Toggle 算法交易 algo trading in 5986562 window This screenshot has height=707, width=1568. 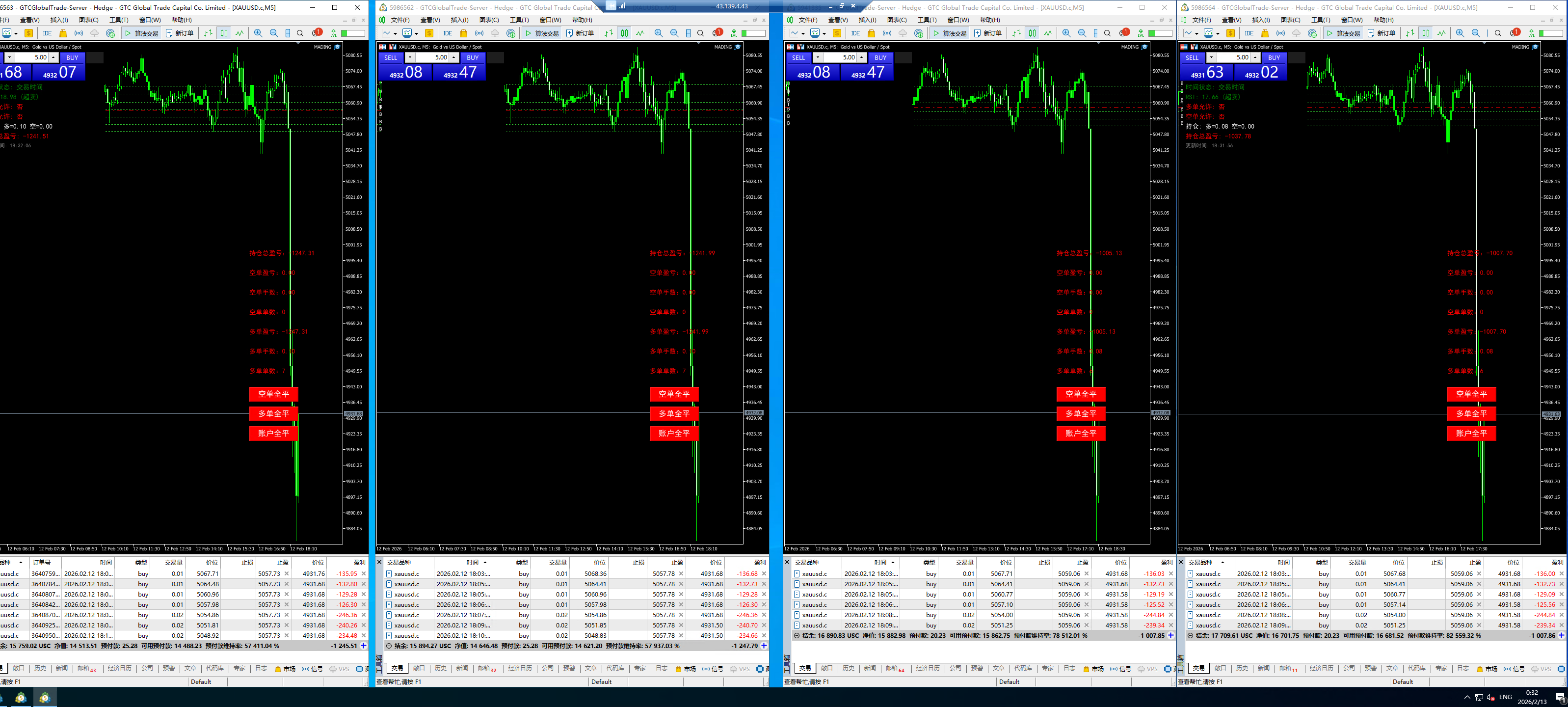tap(541, 33)
